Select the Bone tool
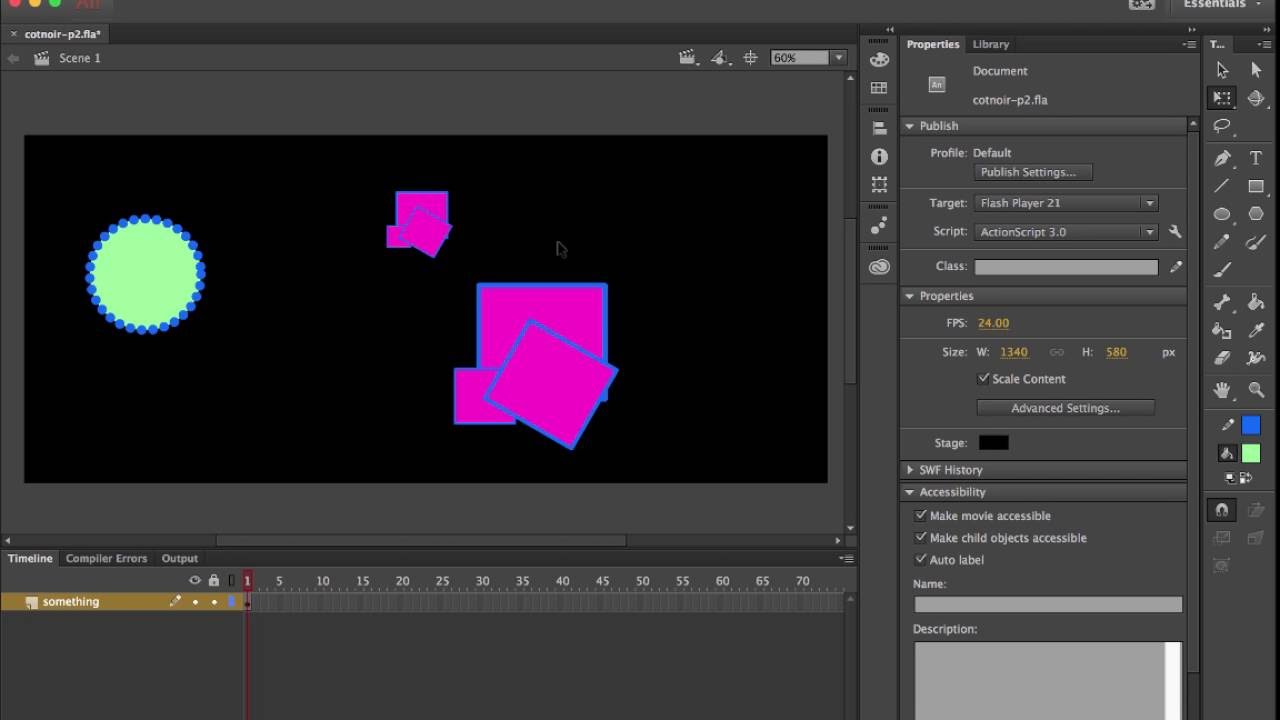 point(1222,302)
